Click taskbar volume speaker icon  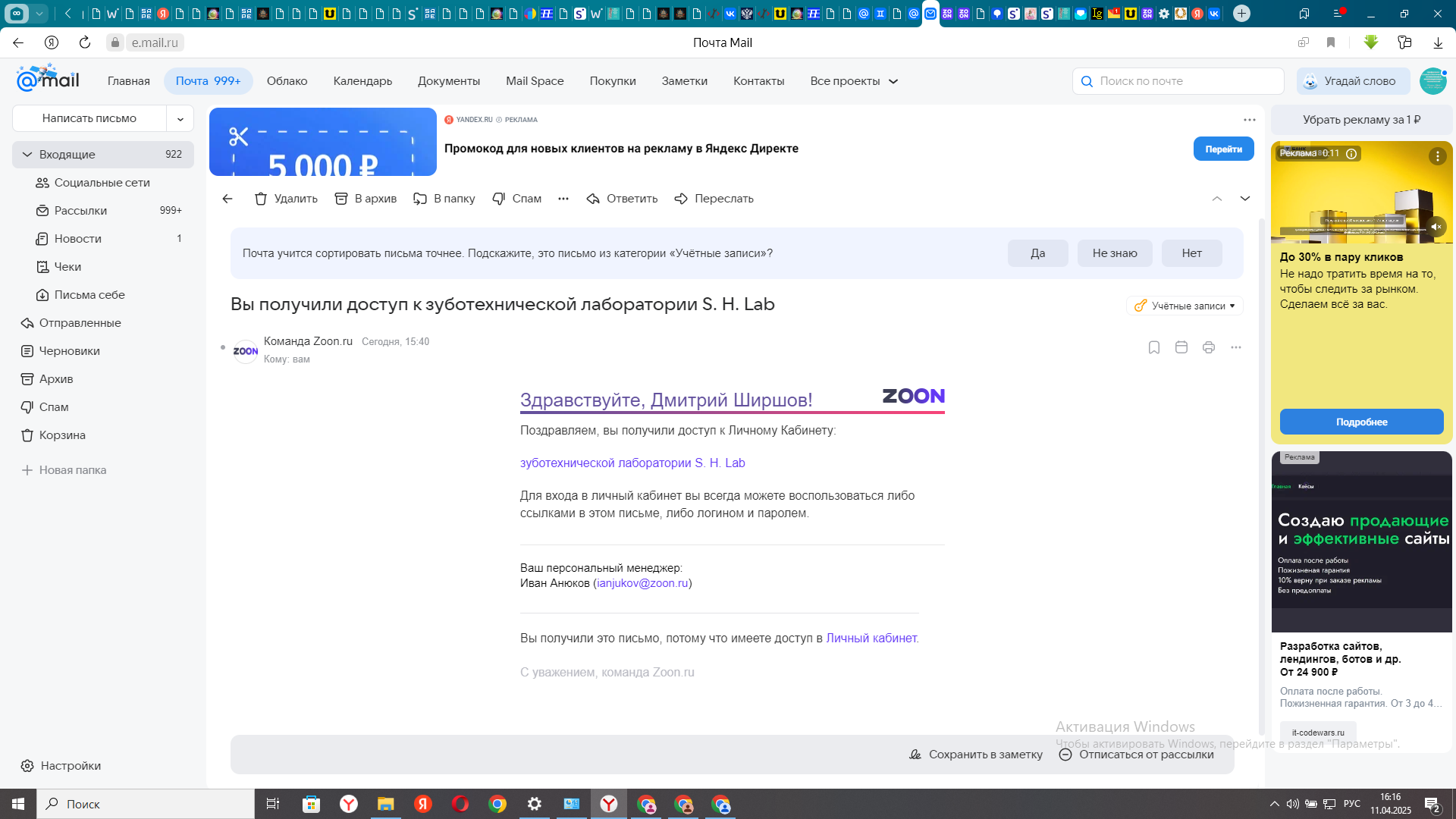(1292, 804)
